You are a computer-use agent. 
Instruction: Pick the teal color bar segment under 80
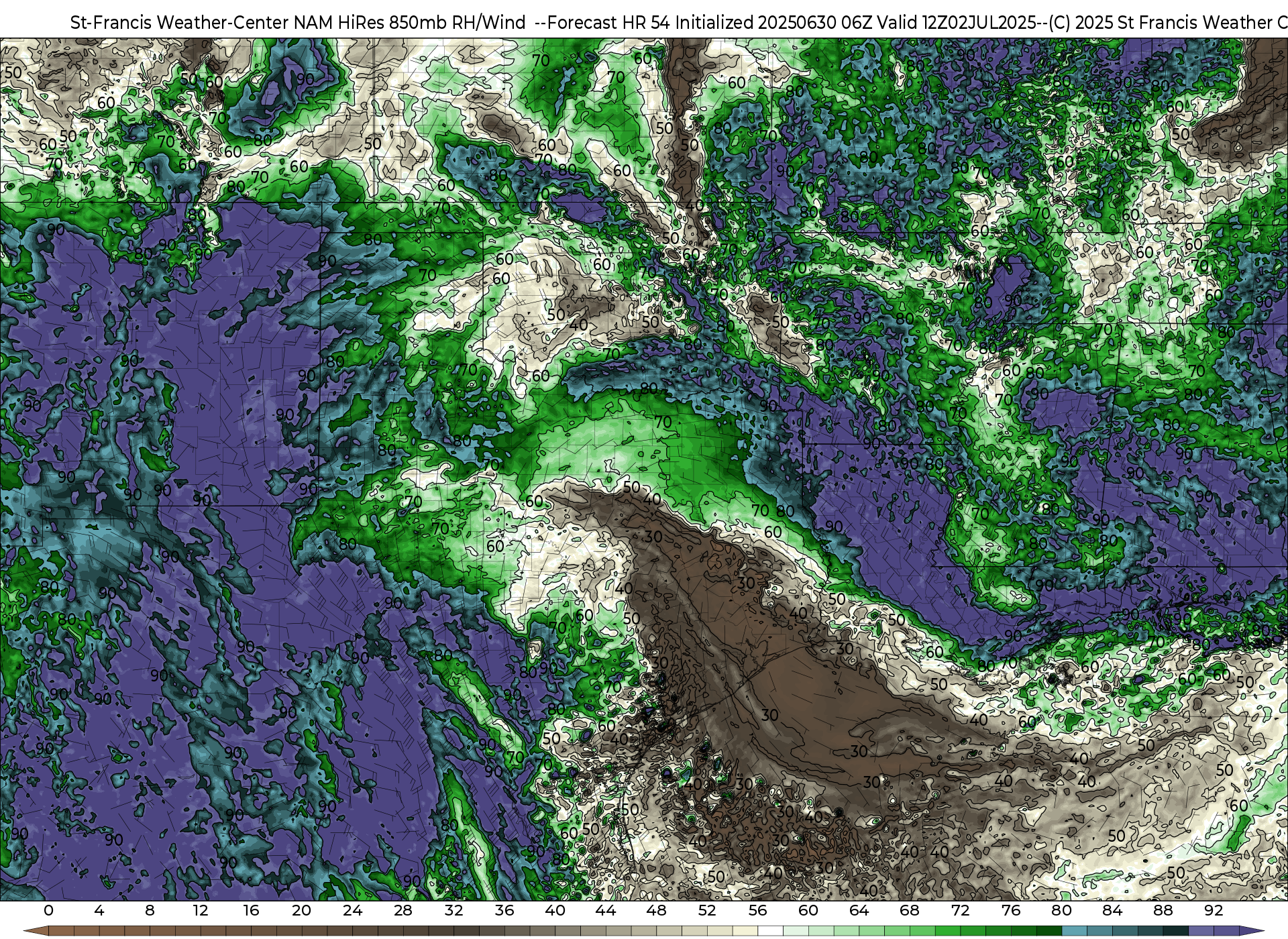[1074, 931]
